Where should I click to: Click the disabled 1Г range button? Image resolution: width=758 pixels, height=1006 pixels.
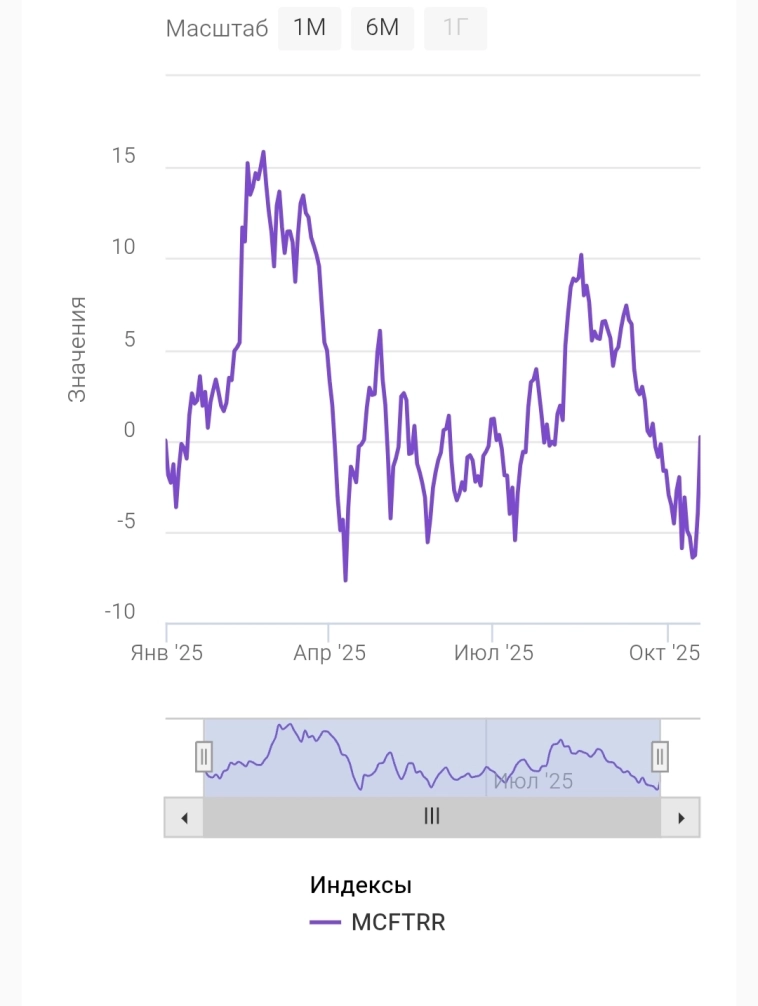(456, 28)
